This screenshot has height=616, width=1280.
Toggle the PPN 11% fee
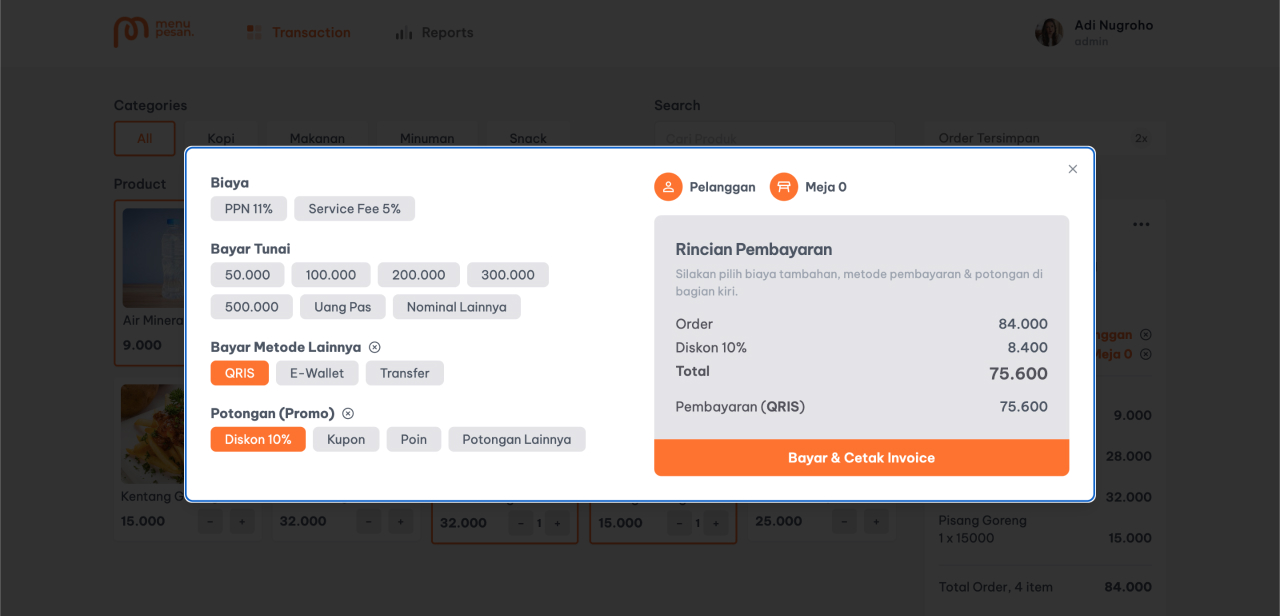[x=249, y=209]
